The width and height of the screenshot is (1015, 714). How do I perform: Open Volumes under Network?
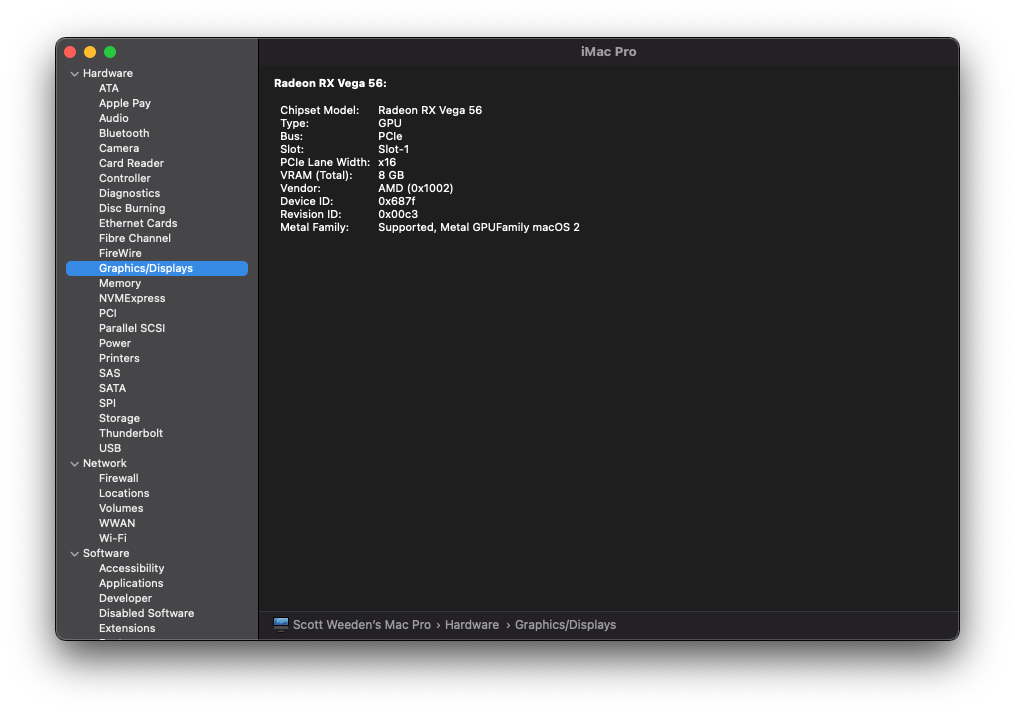(x=121, y=508)
